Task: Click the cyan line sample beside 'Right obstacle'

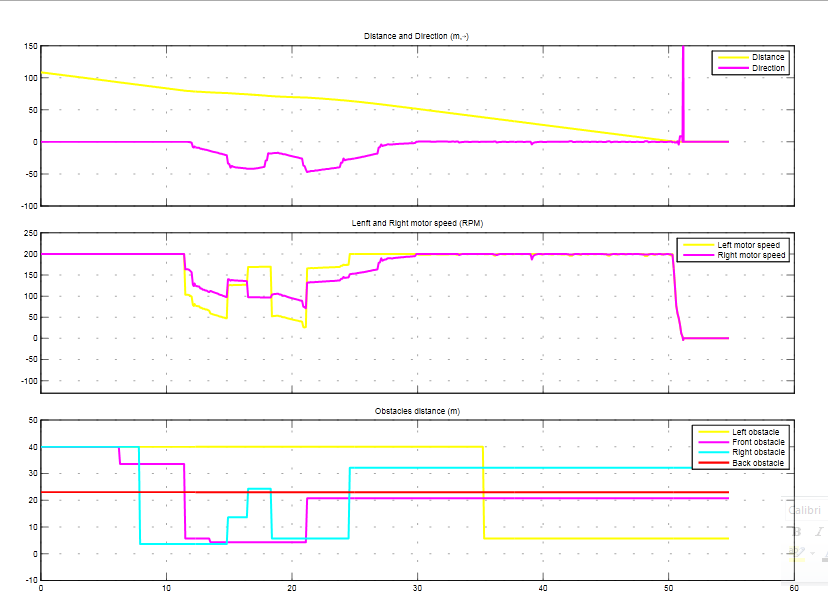Action: 713,452
